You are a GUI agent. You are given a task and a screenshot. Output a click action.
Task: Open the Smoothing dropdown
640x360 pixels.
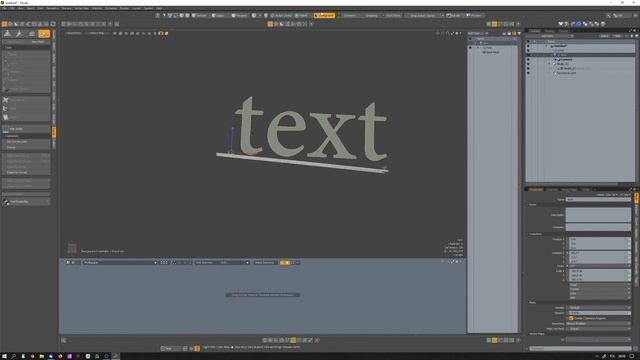(x=598, y=324)
